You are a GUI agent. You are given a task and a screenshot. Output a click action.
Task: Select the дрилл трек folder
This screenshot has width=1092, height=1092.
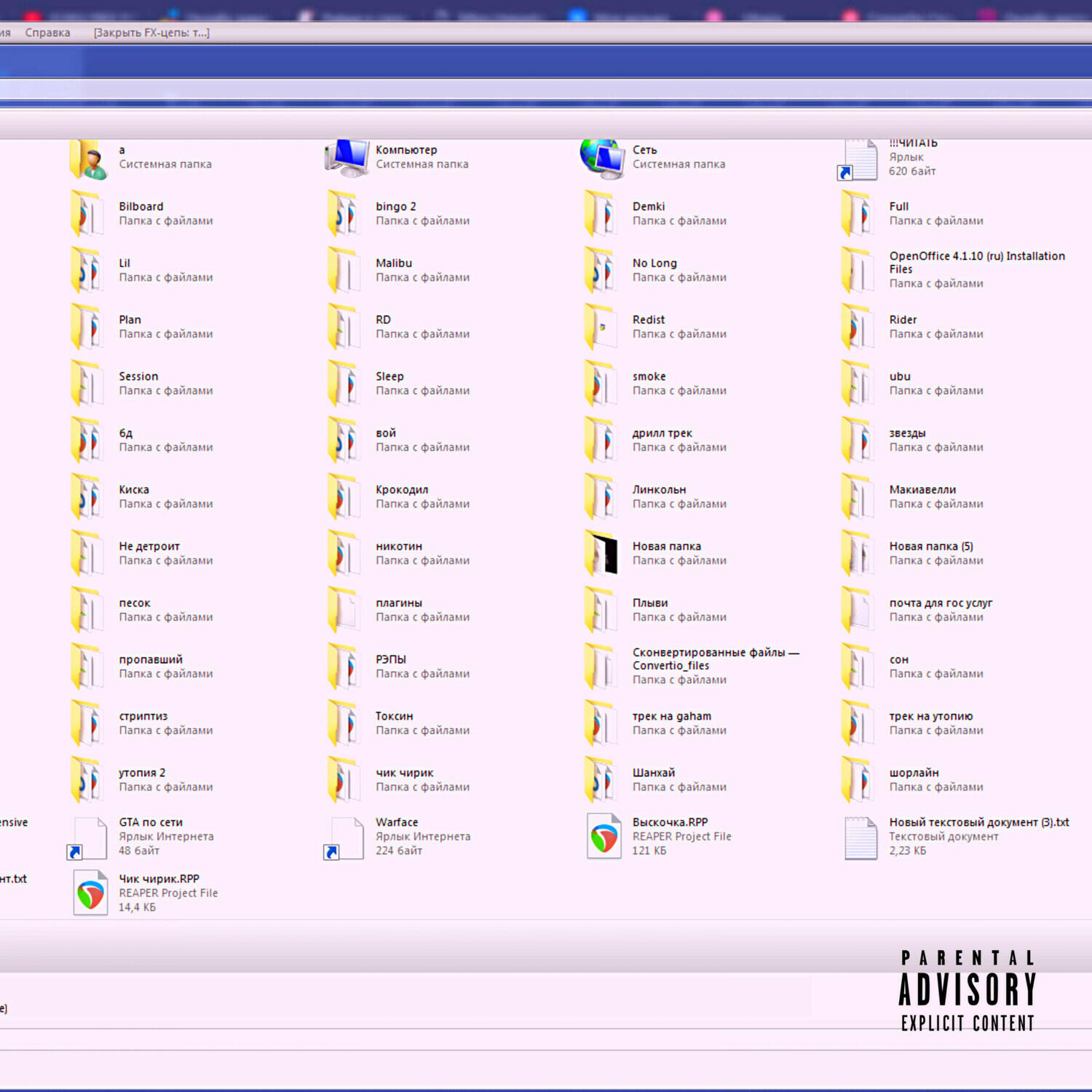pos(603,440)
